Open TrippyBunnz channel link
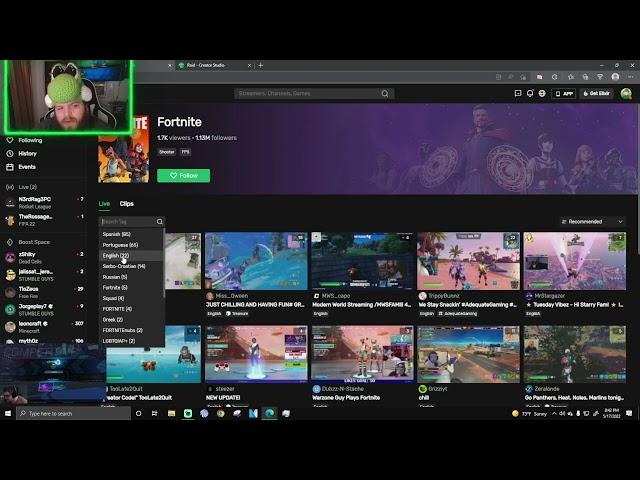Viewport: 640px width, 480px height. 444,296
